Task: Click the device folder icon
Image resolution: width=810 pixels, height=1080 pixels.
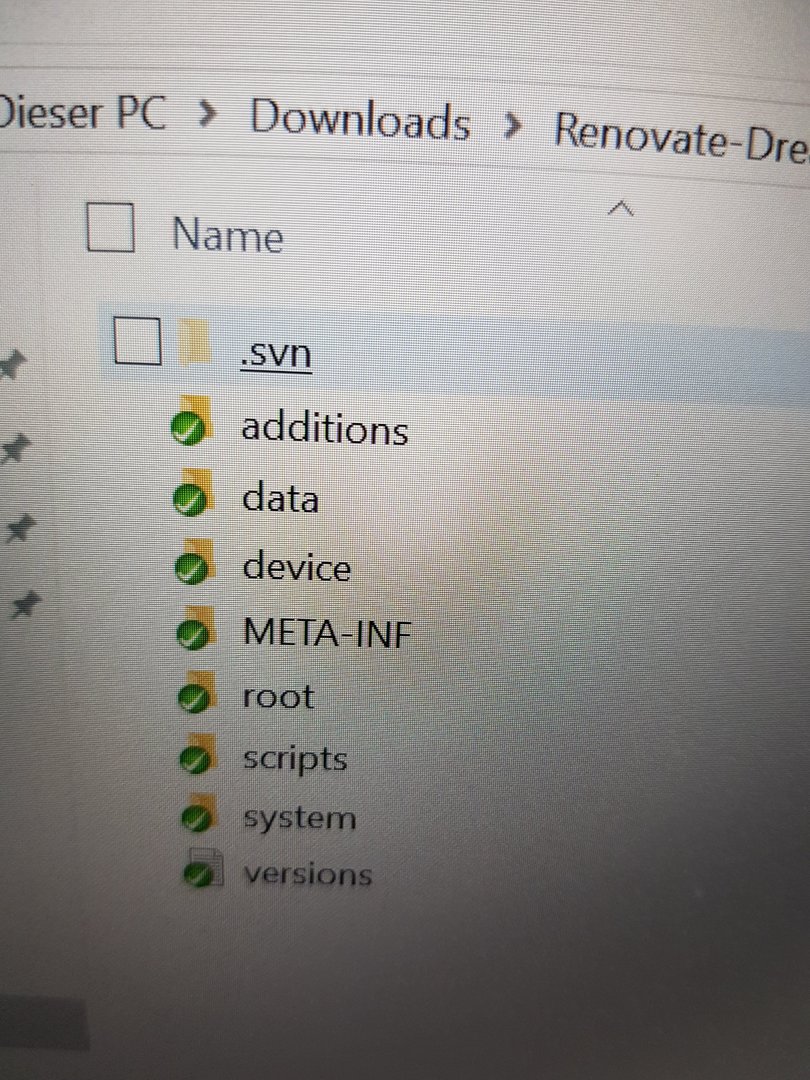Action: pos(194,561)
